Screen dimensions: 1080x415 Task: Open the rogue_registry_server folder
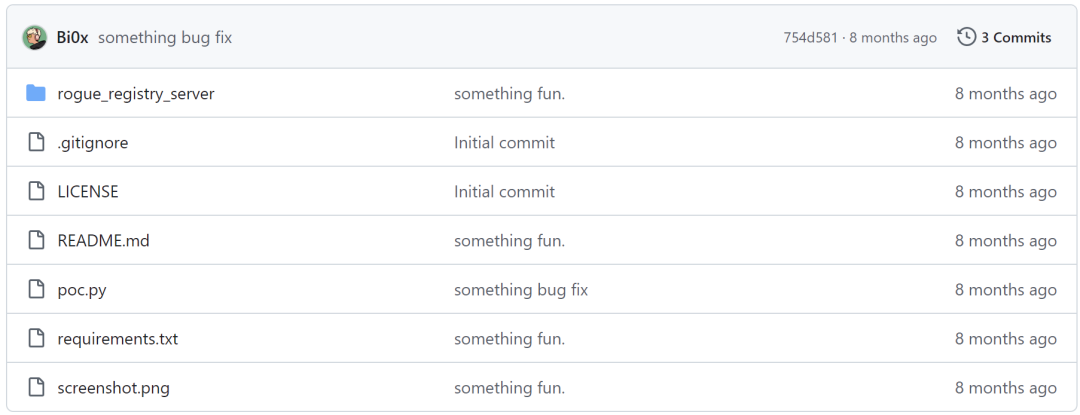point(136,94)
